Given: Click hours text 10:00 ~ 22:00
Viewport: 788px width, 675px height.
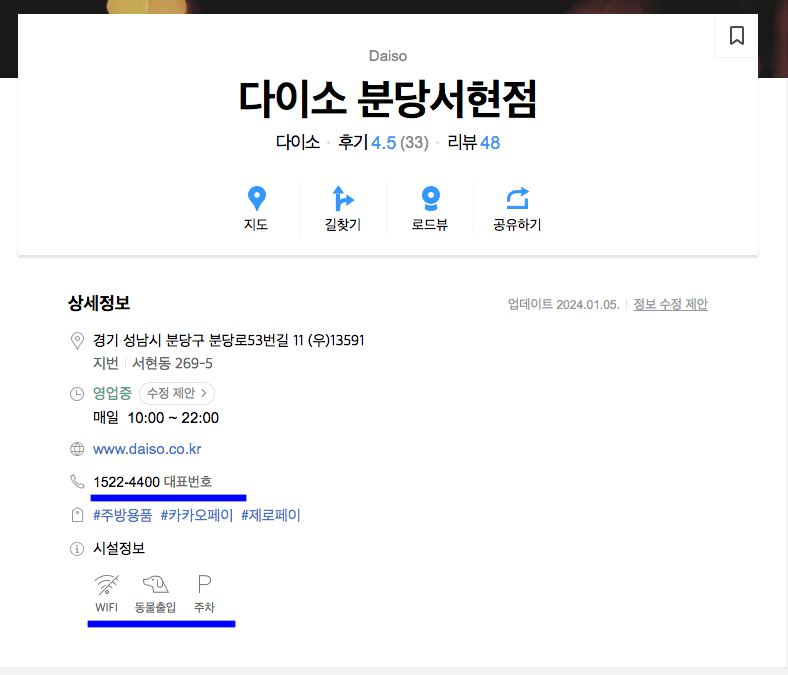Looking at the screenshot, I should point(173,418).
